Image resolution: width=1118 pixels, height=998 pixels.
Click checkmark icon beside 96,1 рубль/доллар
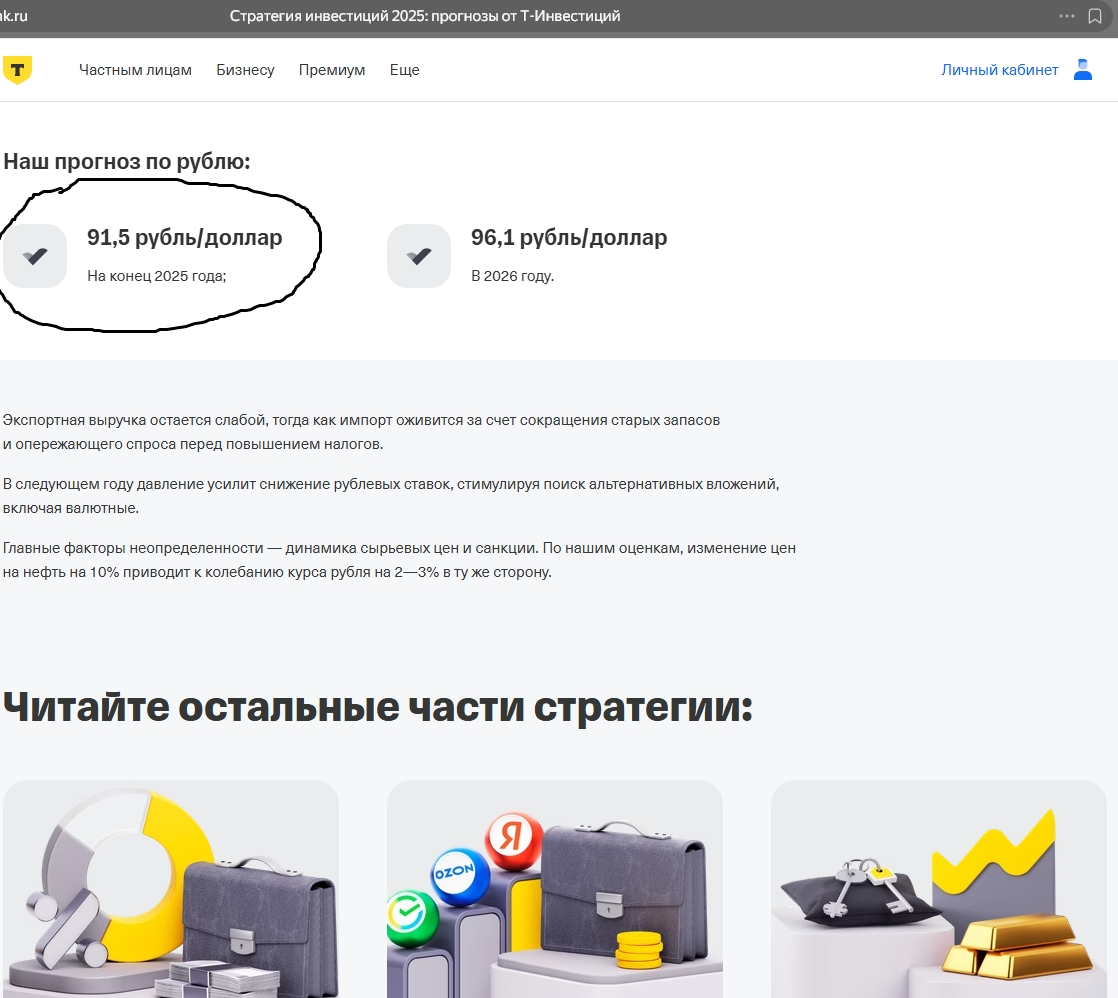point(419,256)
